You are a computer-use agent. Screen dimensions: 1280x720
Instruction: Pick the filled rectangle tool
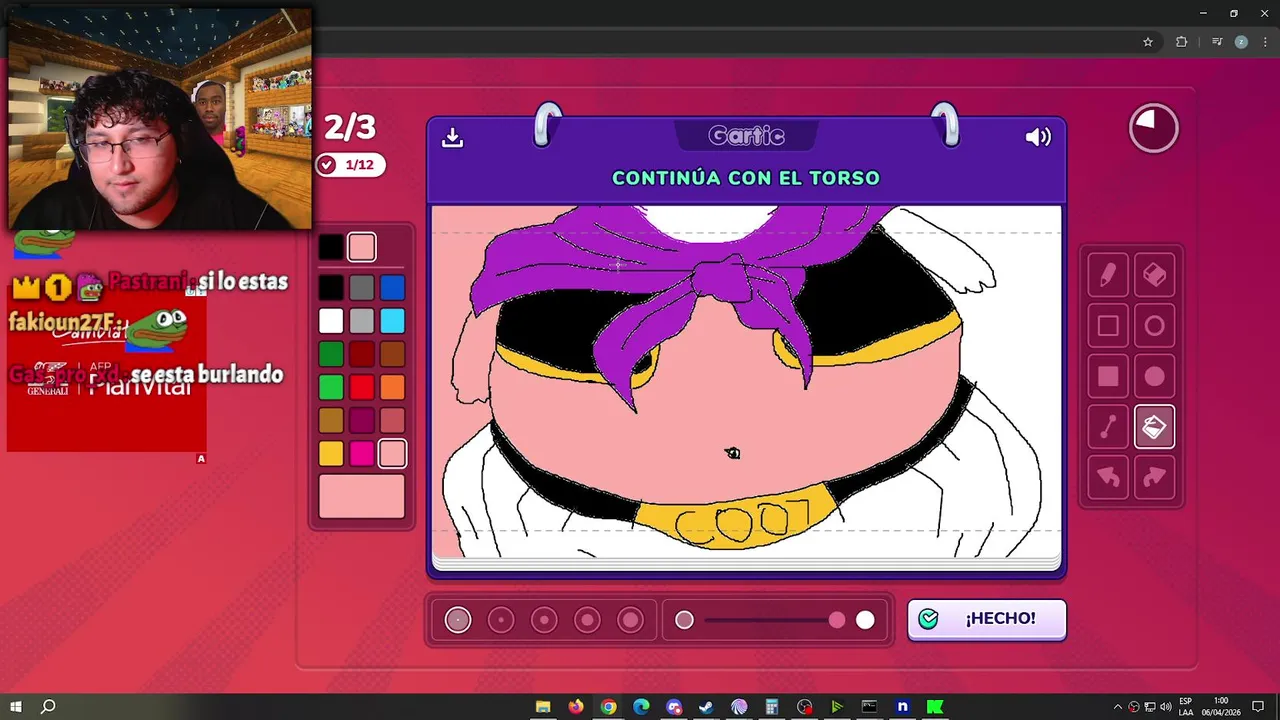(x=1108, y=377)
